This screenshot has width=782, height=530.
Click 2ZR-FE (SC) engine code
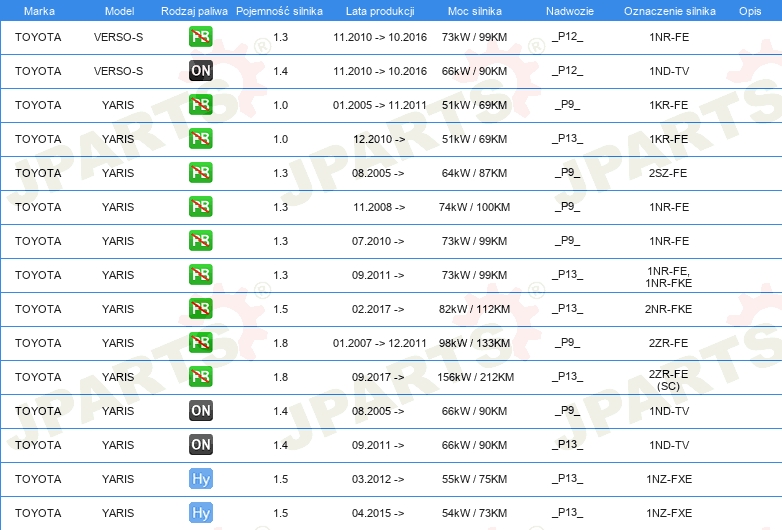click(668, 380)
